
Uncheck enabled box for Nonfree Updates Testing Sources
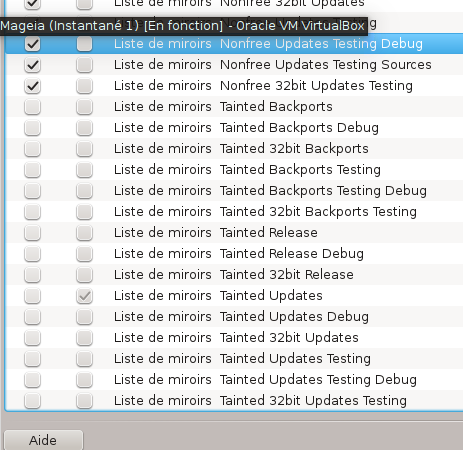33,65
